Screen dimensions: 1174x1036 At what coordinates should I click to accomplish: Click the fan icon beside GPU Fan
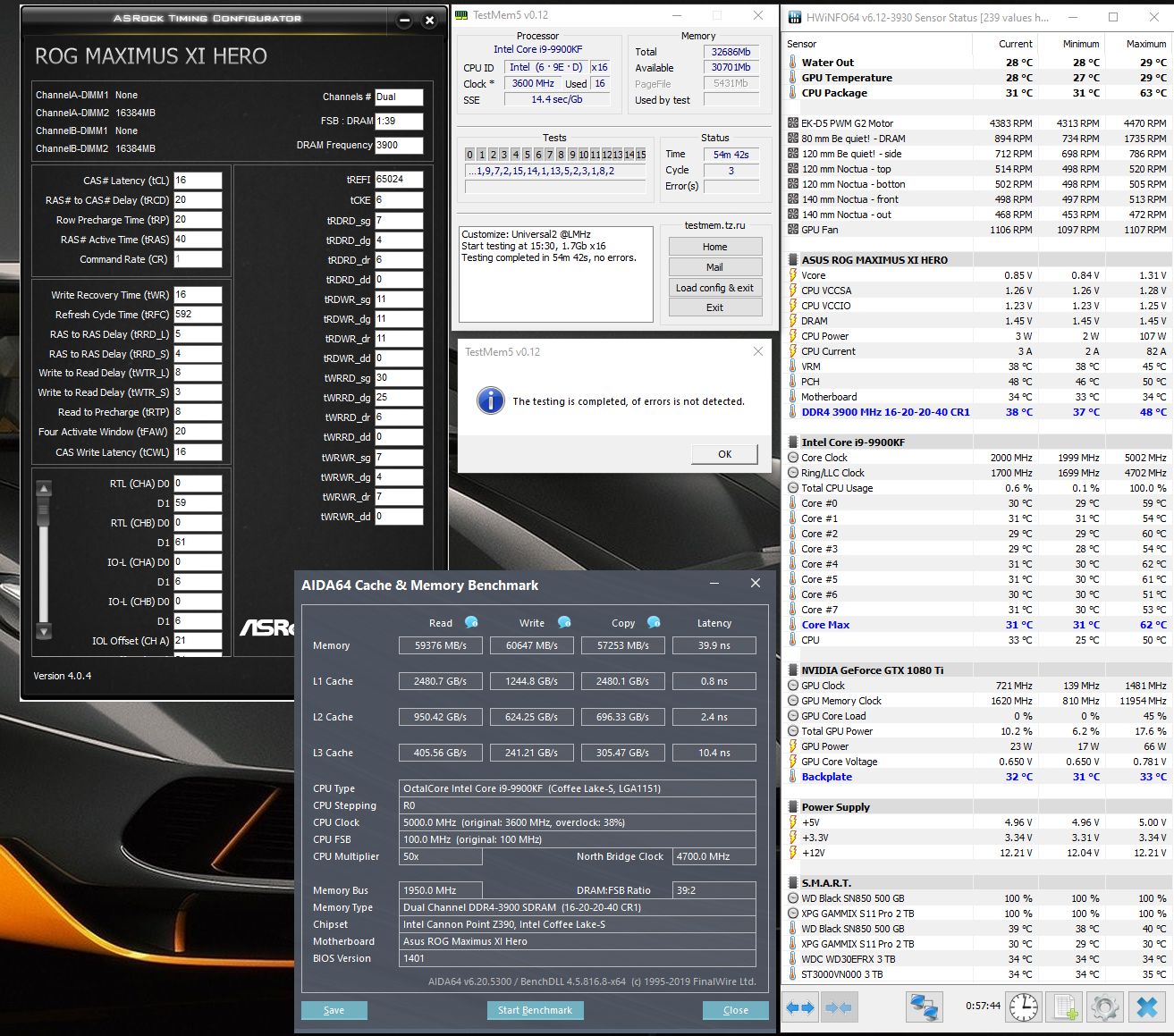pos(793,230)
